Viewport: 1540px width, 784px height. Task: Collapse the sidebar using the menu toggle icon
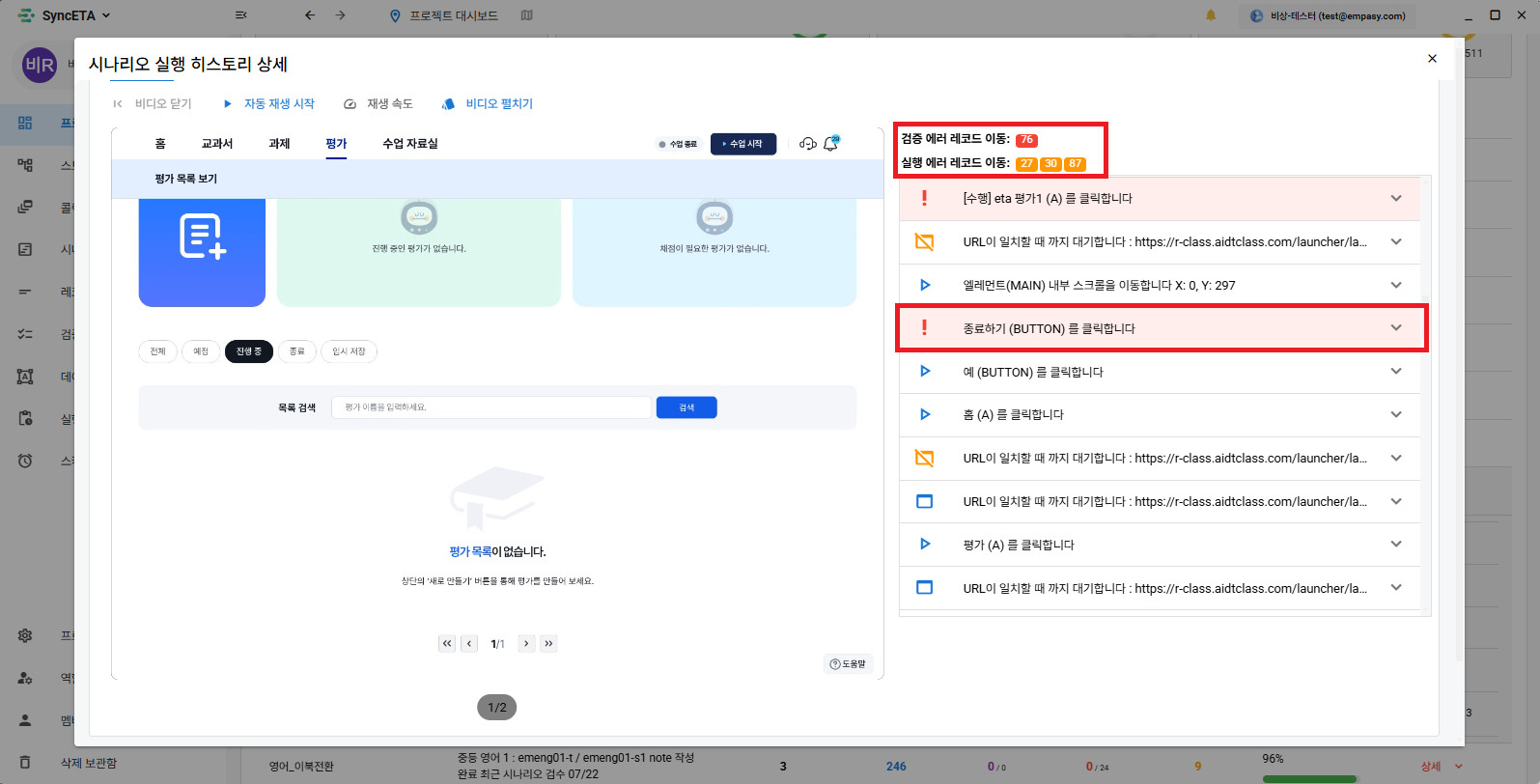(241, 15)
